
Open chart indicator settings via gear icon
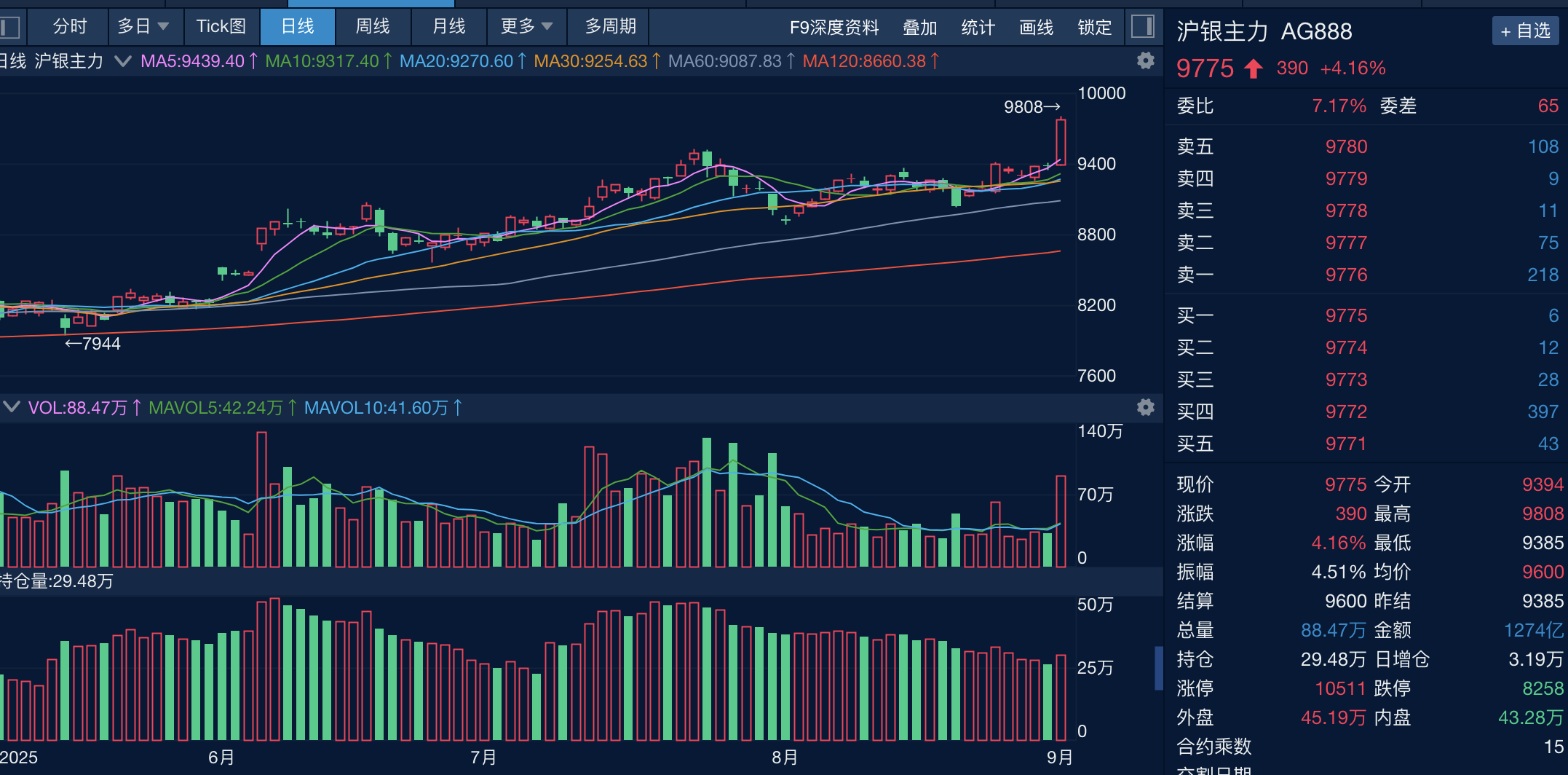1145,61
